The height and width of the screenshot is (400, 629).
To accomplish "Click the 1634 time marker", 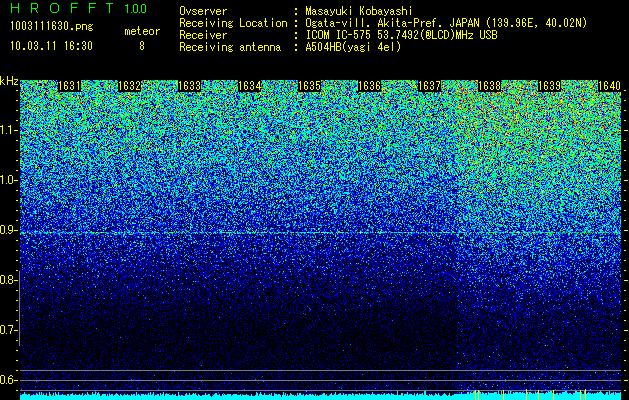I will [250, 86].
